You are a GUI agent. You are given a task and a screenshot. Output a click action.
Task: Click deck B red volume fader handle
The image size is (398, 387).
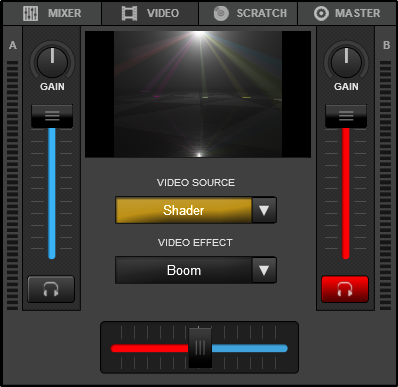click(346, 116)
